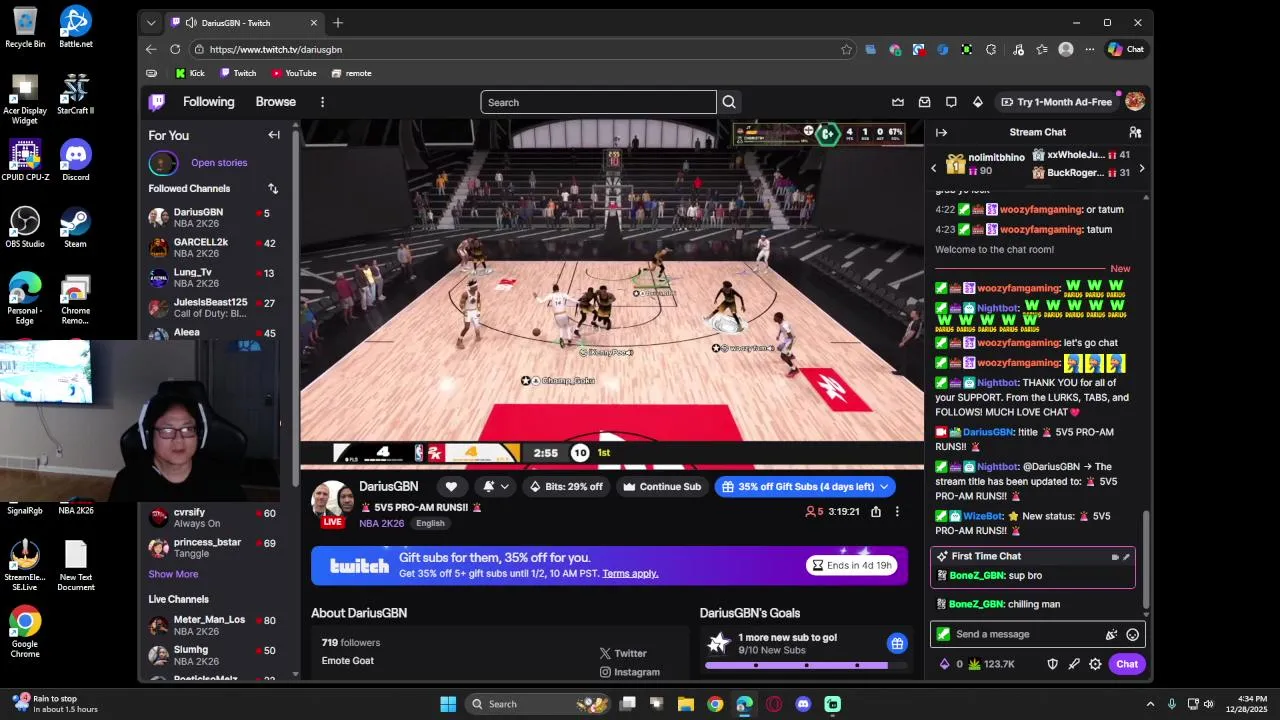The height and width of the screenshot is (720, 1280).
Task: Open channel points 123.7K balance
Action: click(991, 664)
